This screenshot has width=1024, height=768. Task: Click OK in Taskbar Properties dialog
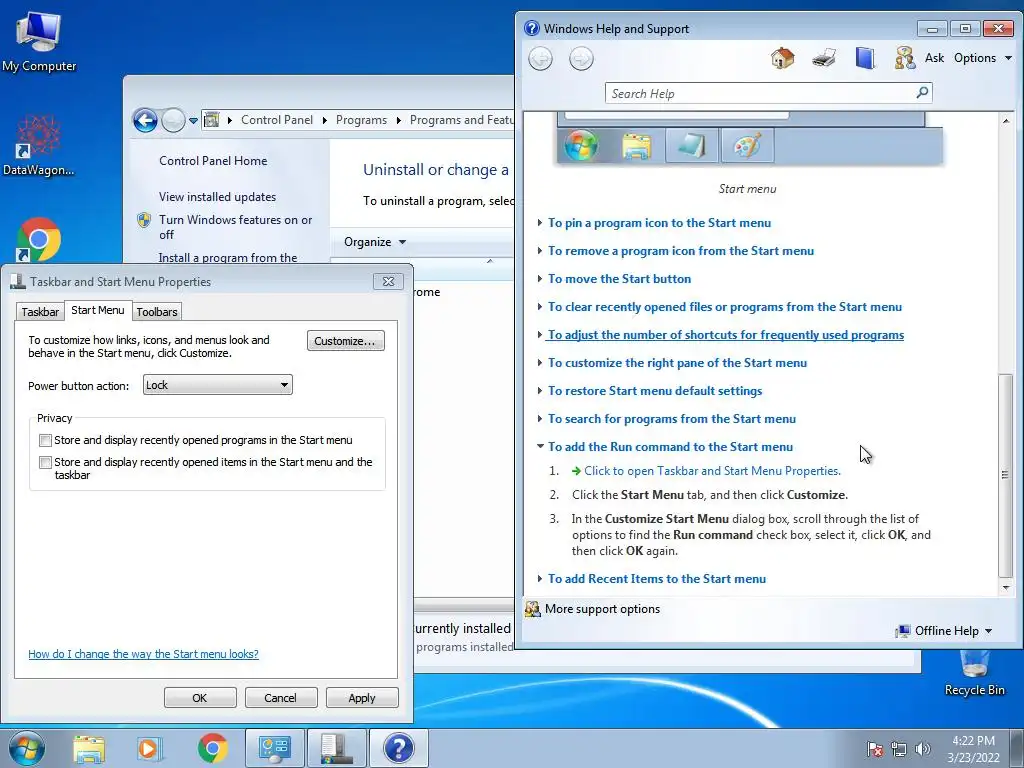200,698
